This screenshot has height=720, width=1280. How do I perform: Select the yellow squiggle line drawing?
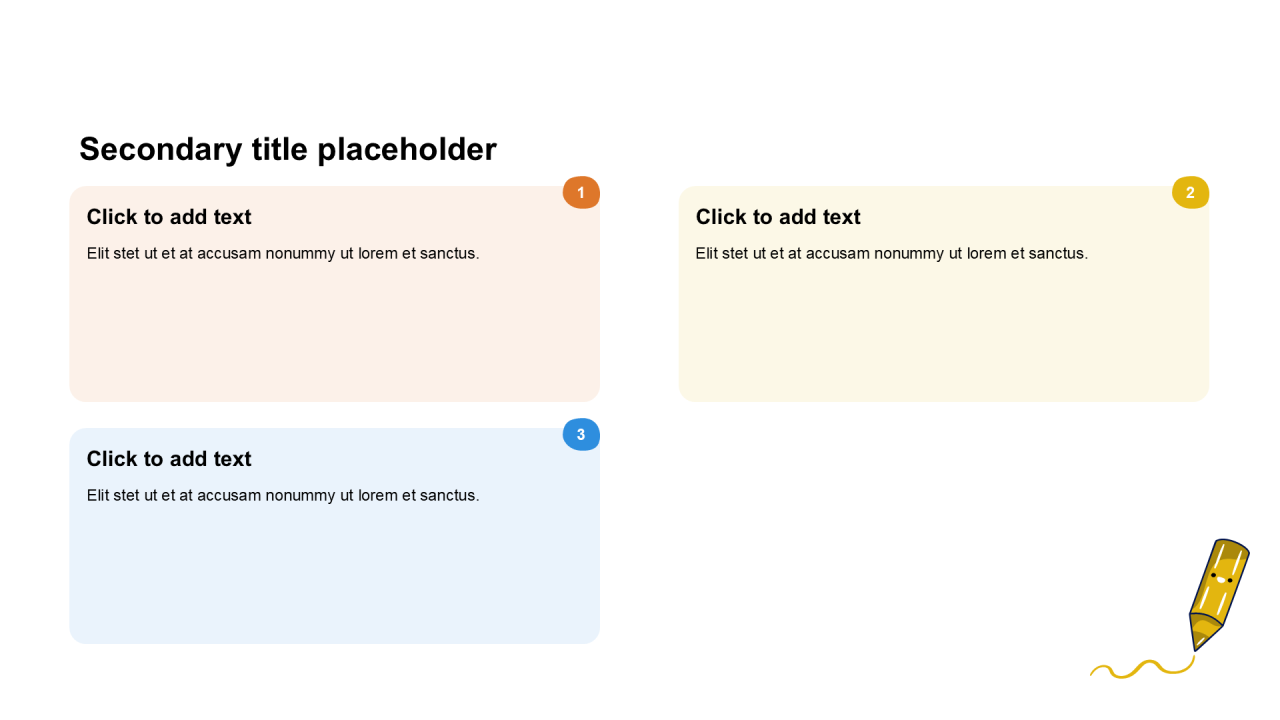(x=1142, y=669)
